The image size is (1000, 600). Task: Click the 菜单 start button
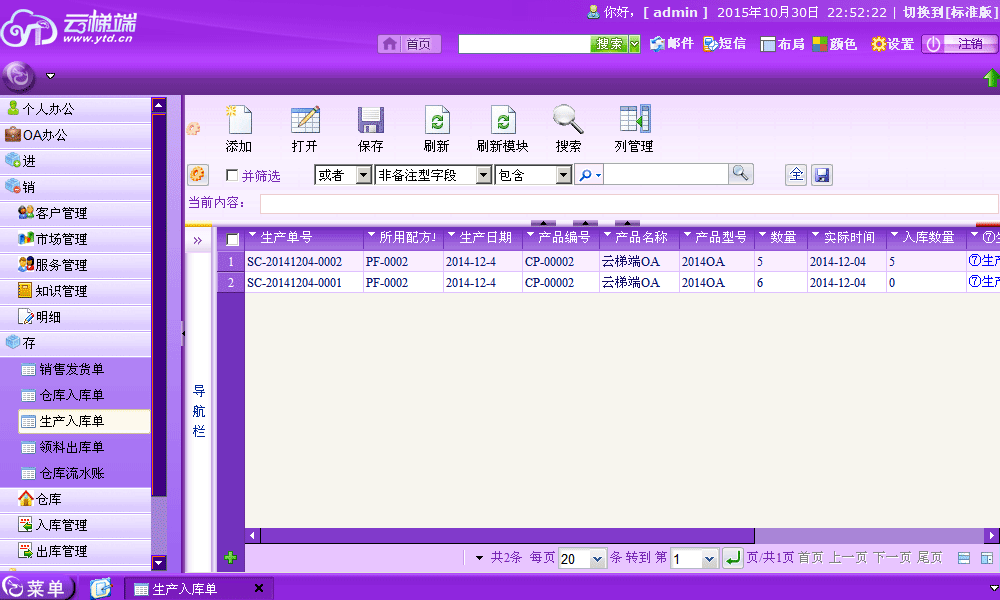(38, 588)
